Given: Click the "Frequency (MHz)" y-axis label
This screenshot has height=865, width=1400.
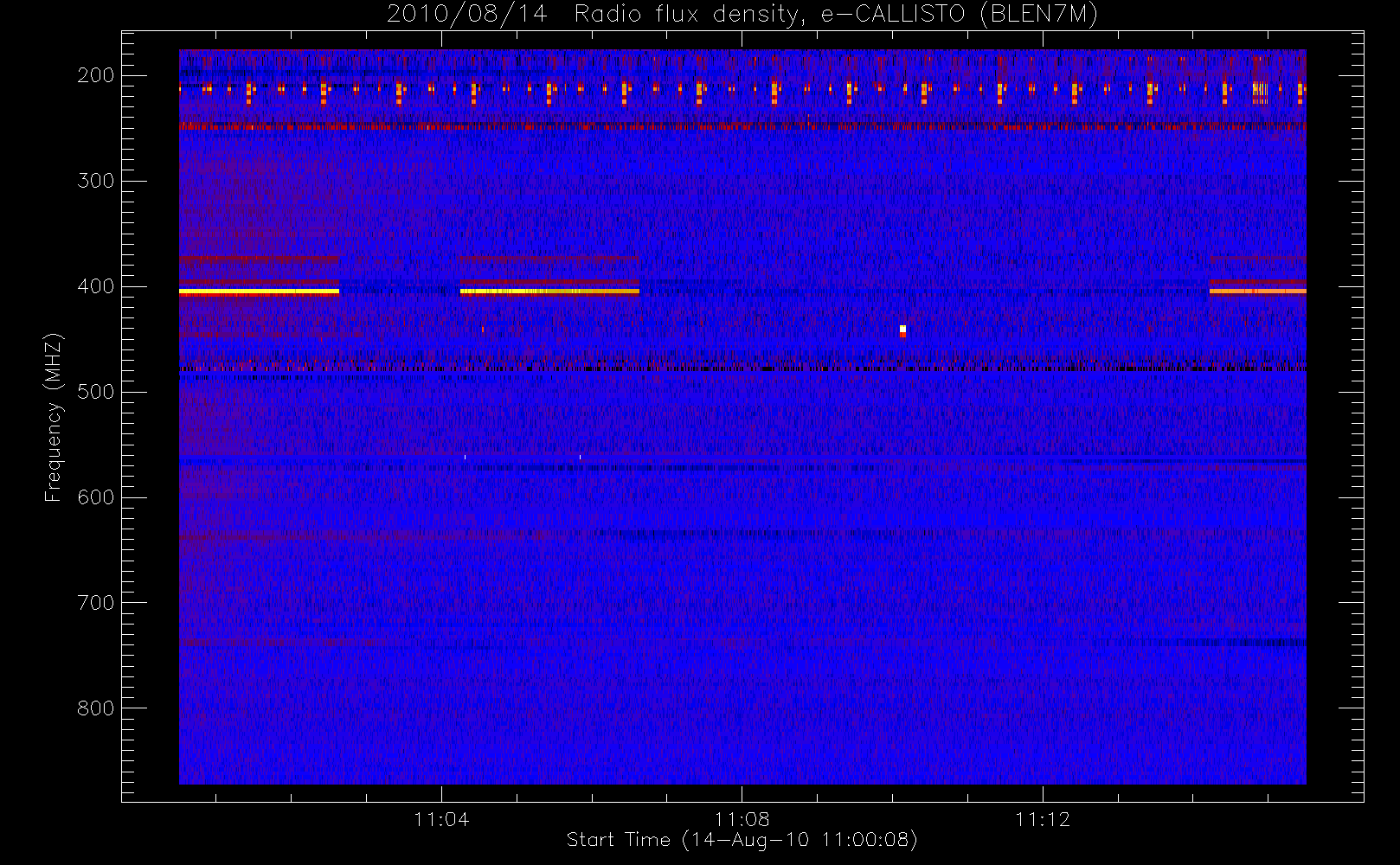Looking at the screenshot, I should (x=54, y=417).
